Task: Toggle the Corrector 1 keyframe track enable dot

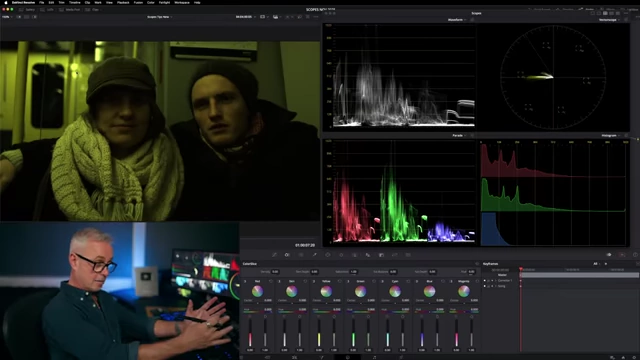Action: tap(484, 280)
